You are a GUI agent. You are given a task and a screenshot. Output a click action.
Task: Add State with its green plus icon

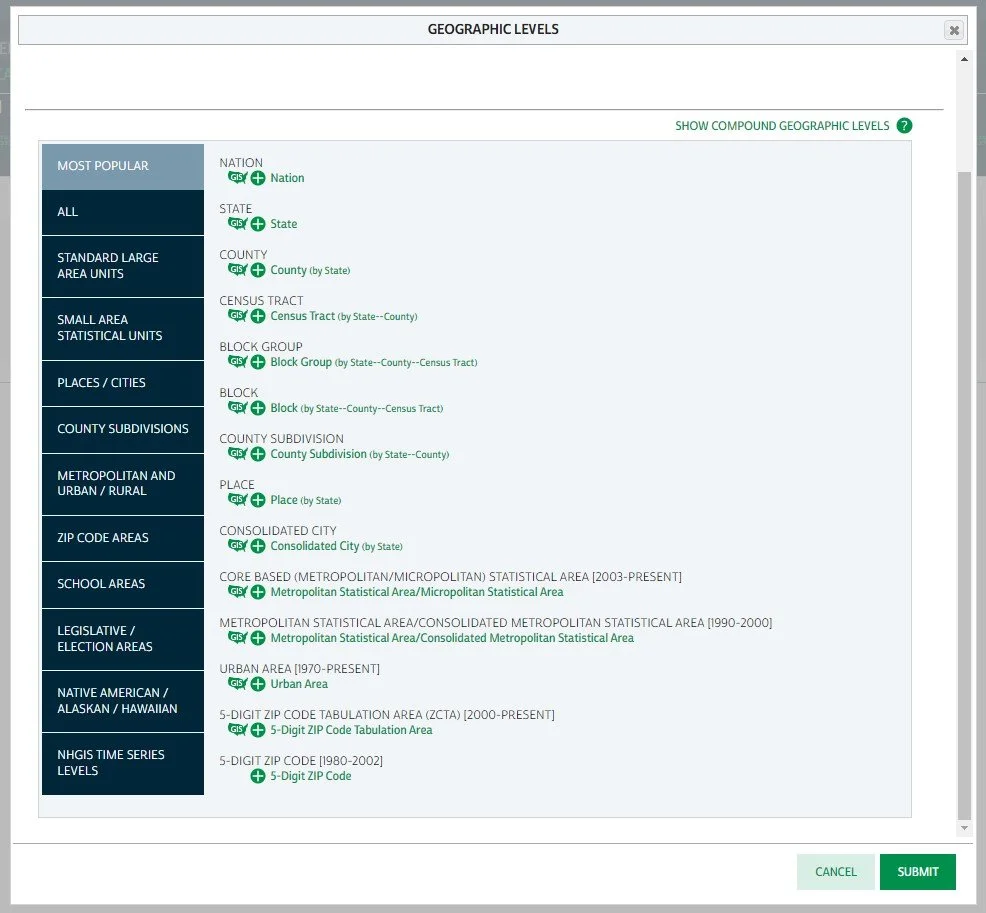coord(258,224)
